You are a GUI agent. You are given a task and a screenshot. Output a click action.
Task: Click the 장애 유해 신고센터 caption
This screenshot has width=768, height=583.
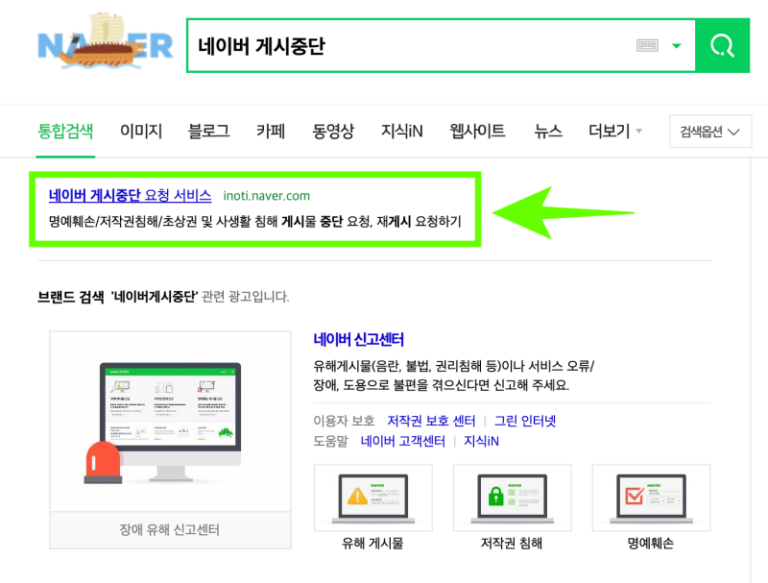pyautogui.click(x=170, y=530)
